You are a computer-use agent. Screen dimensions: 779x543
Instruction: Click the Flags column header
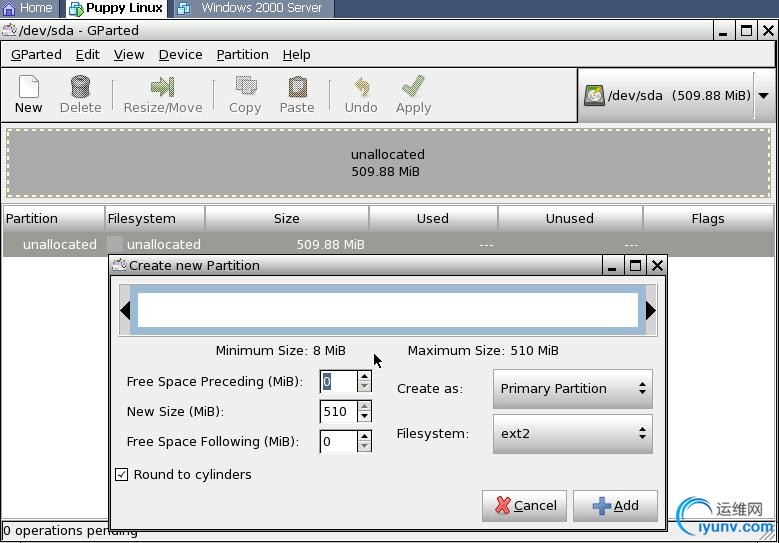tap(708, 219)
